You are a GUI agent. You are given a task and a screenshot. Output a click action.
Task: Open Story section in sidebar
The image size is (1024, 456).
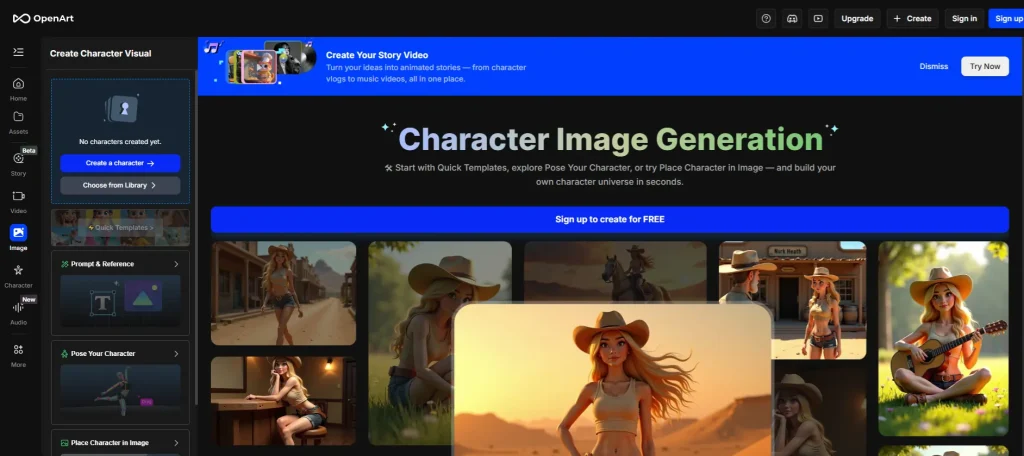[18, 163]
